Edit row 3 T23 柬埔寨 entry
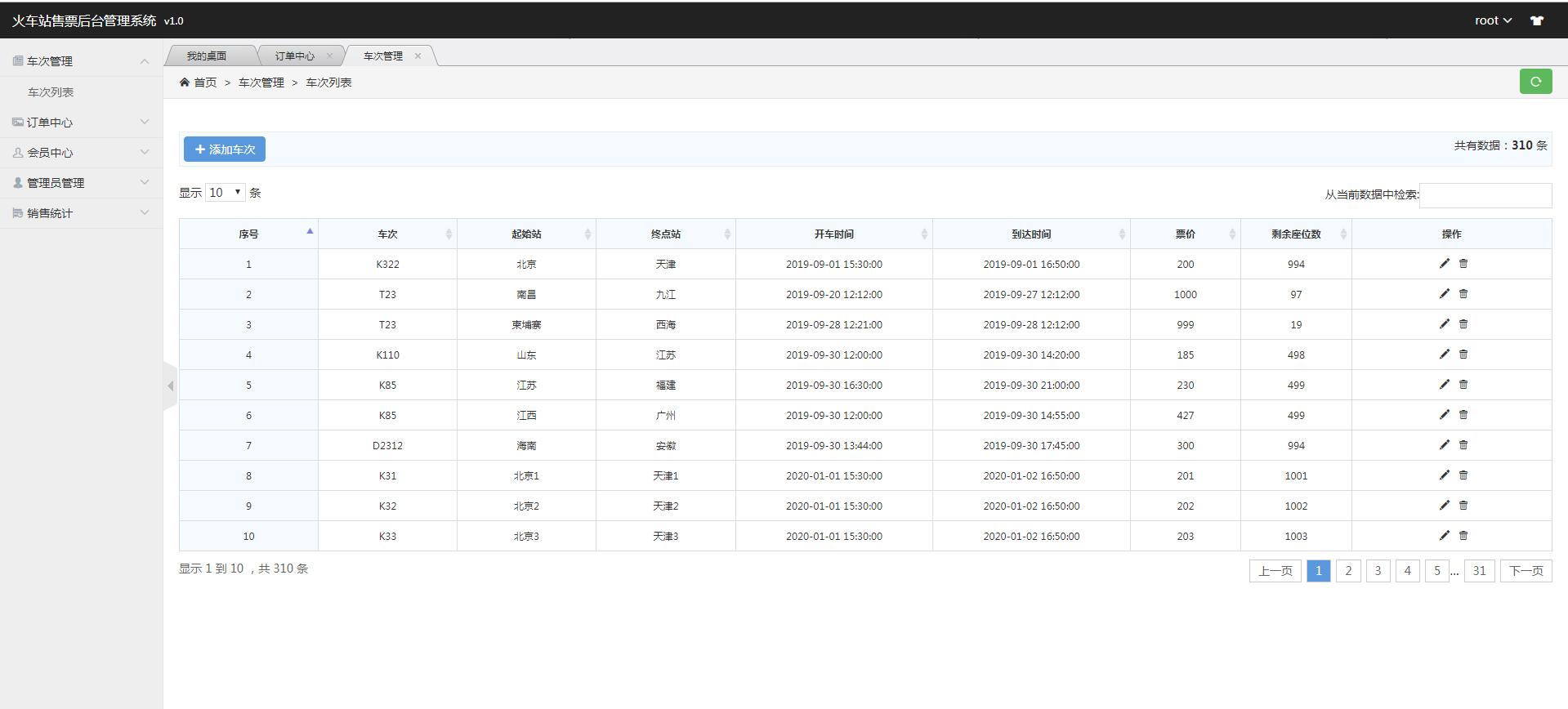This screenshot has width=1568, height=709. tap(1444, 323)
